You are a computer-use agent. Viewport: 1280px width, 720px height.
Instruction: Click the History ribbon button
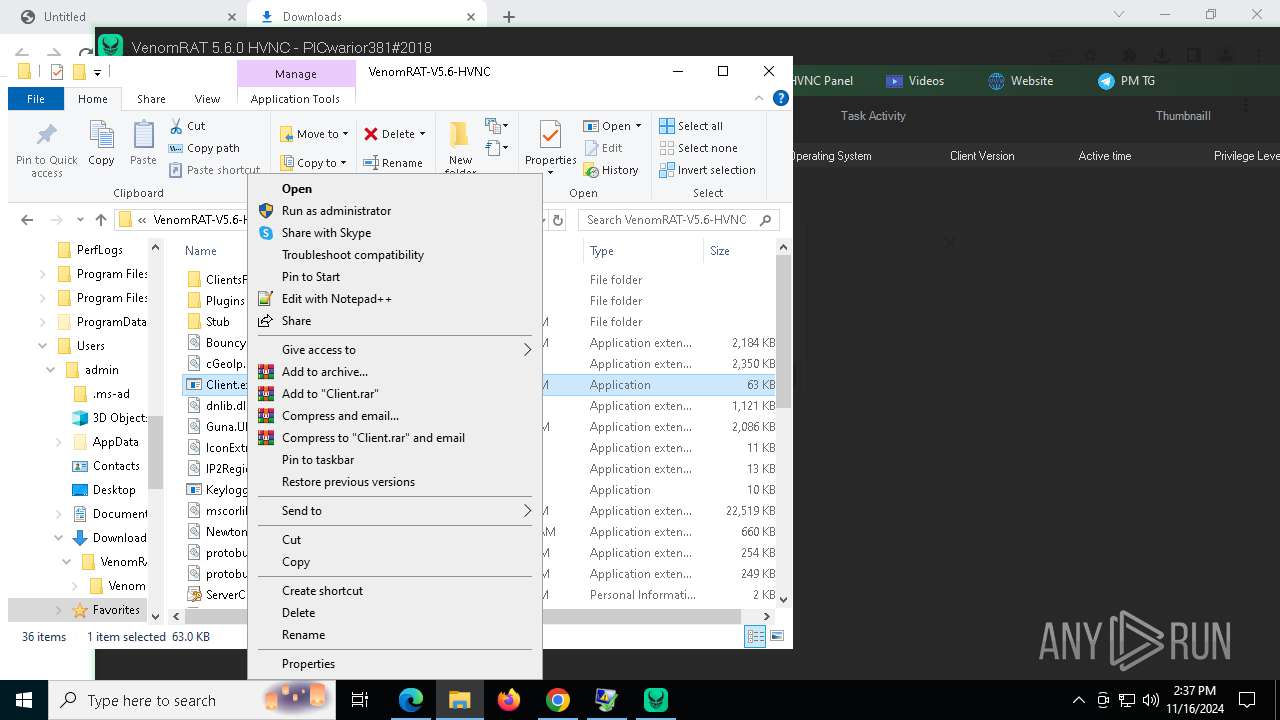[611, 170]
